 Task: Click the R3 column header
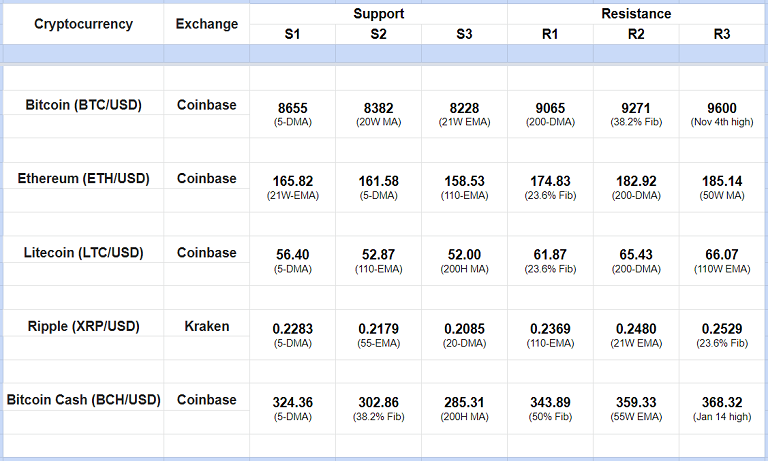[x=722, y=35]
